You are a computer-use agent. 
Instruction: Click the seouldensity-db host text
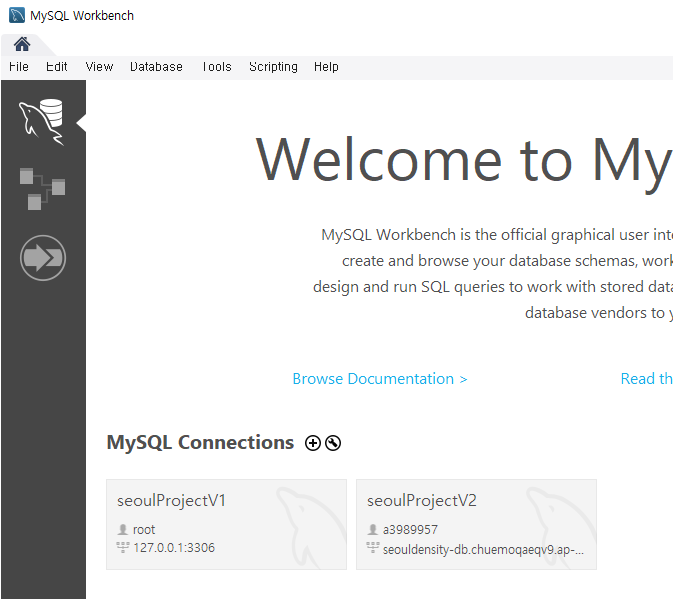[x=483, y=550]
